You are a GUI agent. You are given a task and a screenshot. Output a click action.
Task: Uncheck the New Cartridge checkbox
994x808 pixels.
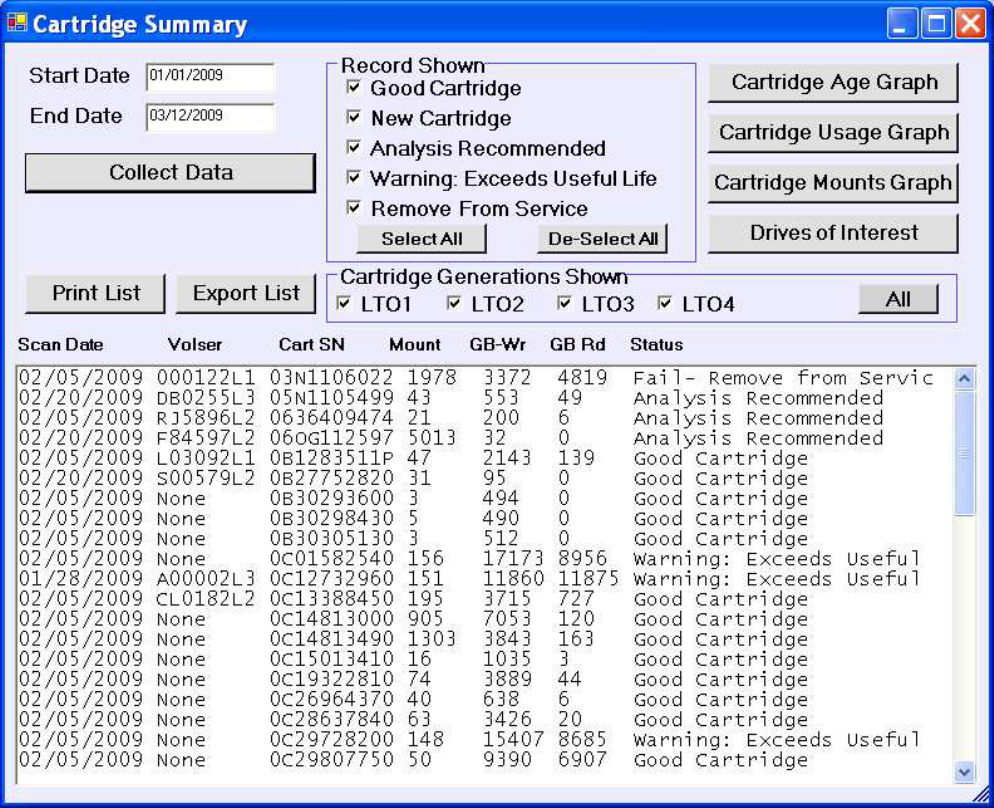tap(354, 117)
